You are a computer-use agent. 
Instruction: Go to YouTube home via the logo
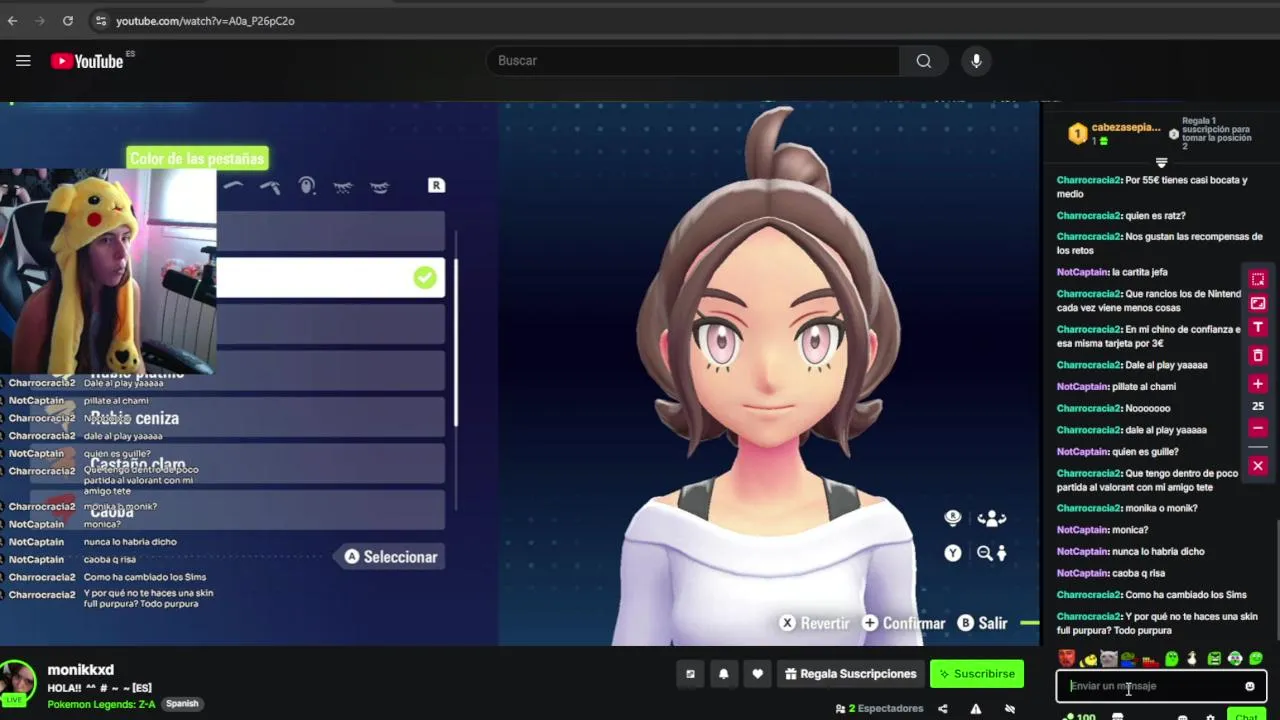(x=87, y=61)
